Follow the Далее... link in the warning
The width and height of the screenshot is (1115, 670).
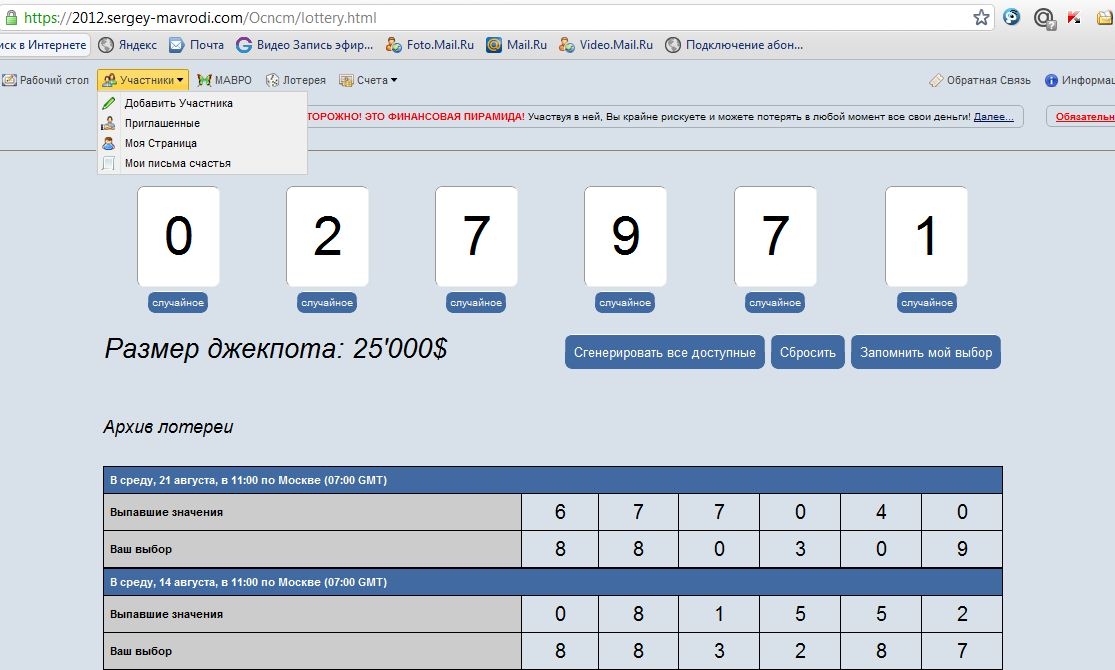pyautogui.click(x=993, y=117)
